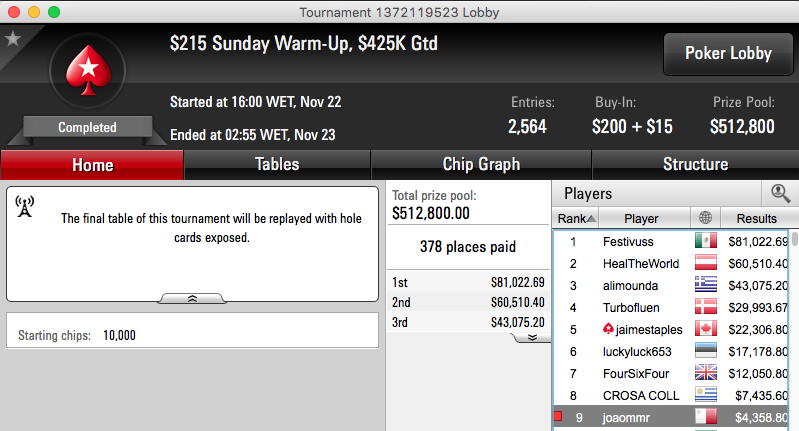Click the globe country column icon

705,218
